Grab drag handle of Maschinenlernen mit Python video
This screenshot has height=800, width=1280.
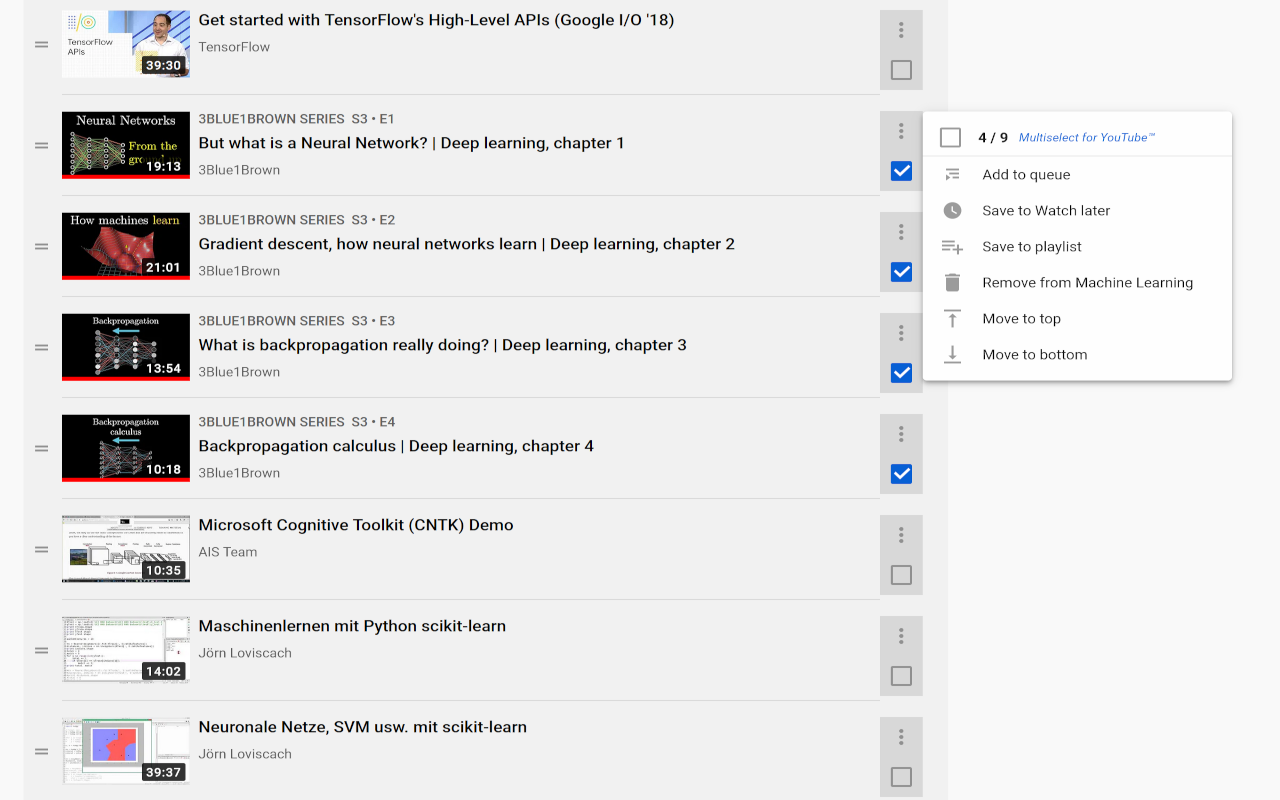tap(42, 650)
